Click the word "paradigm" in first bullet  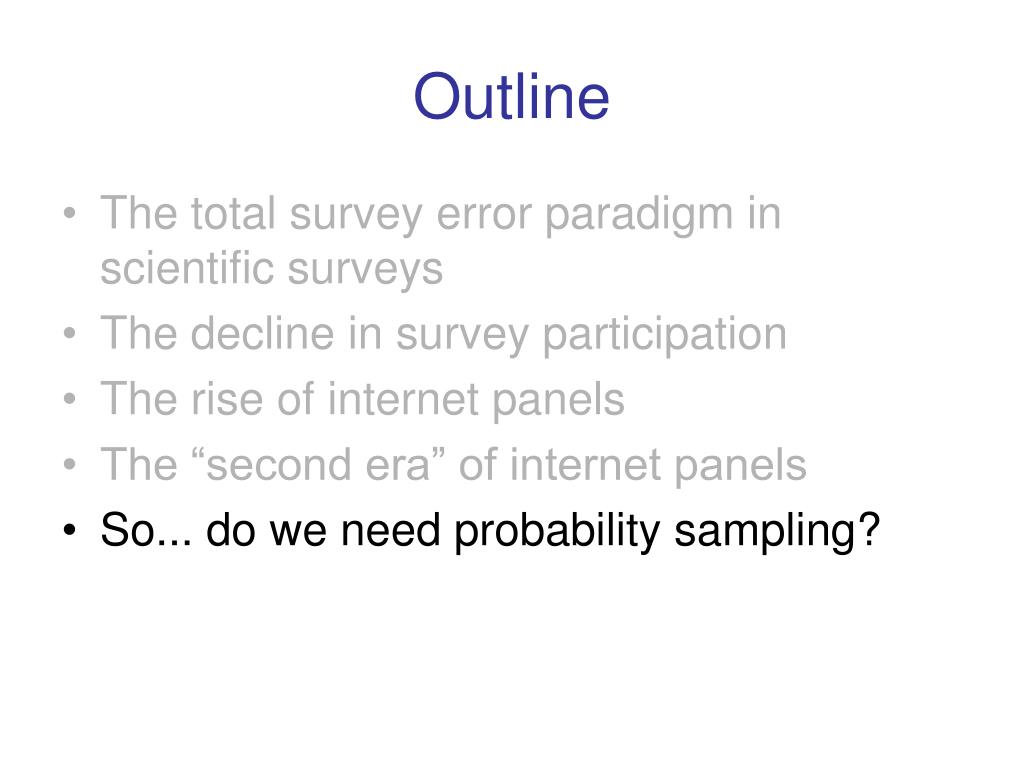pos(639,217)
